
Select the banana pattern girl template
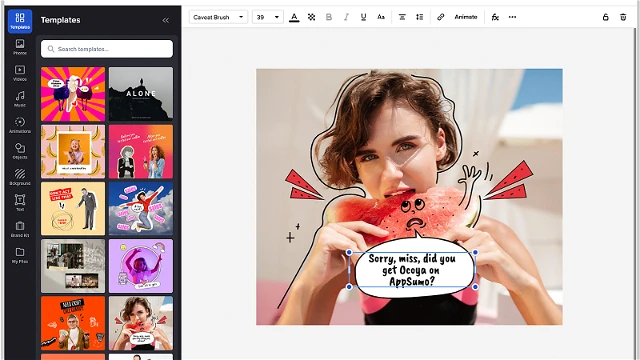click(73, 151)
